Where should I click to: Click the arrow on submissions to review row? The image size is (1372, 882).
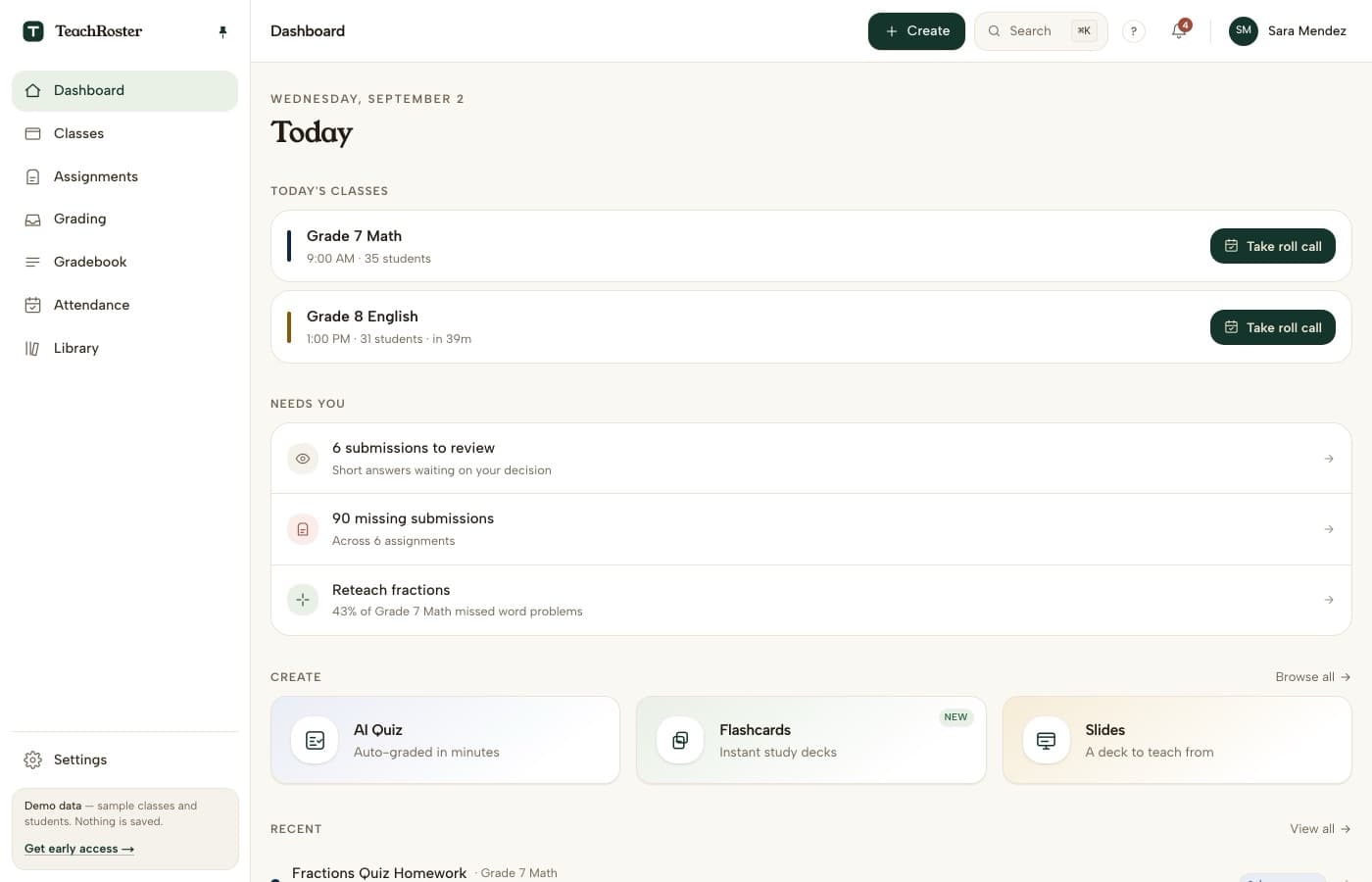click(1329, 459)
